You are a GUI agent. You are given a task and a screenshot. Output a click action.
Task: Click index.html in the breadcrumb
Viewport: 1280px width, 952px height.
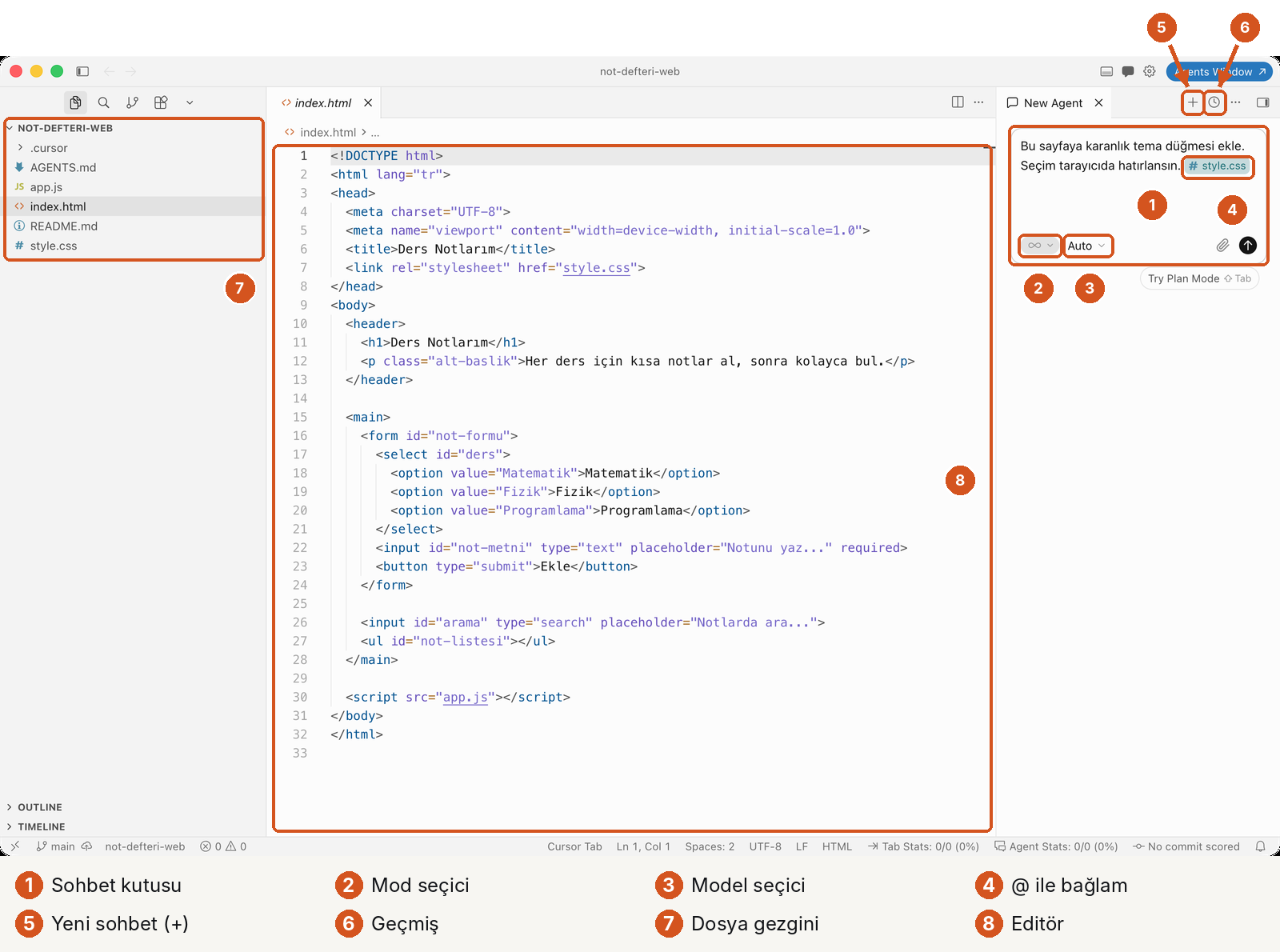[327, 132]
